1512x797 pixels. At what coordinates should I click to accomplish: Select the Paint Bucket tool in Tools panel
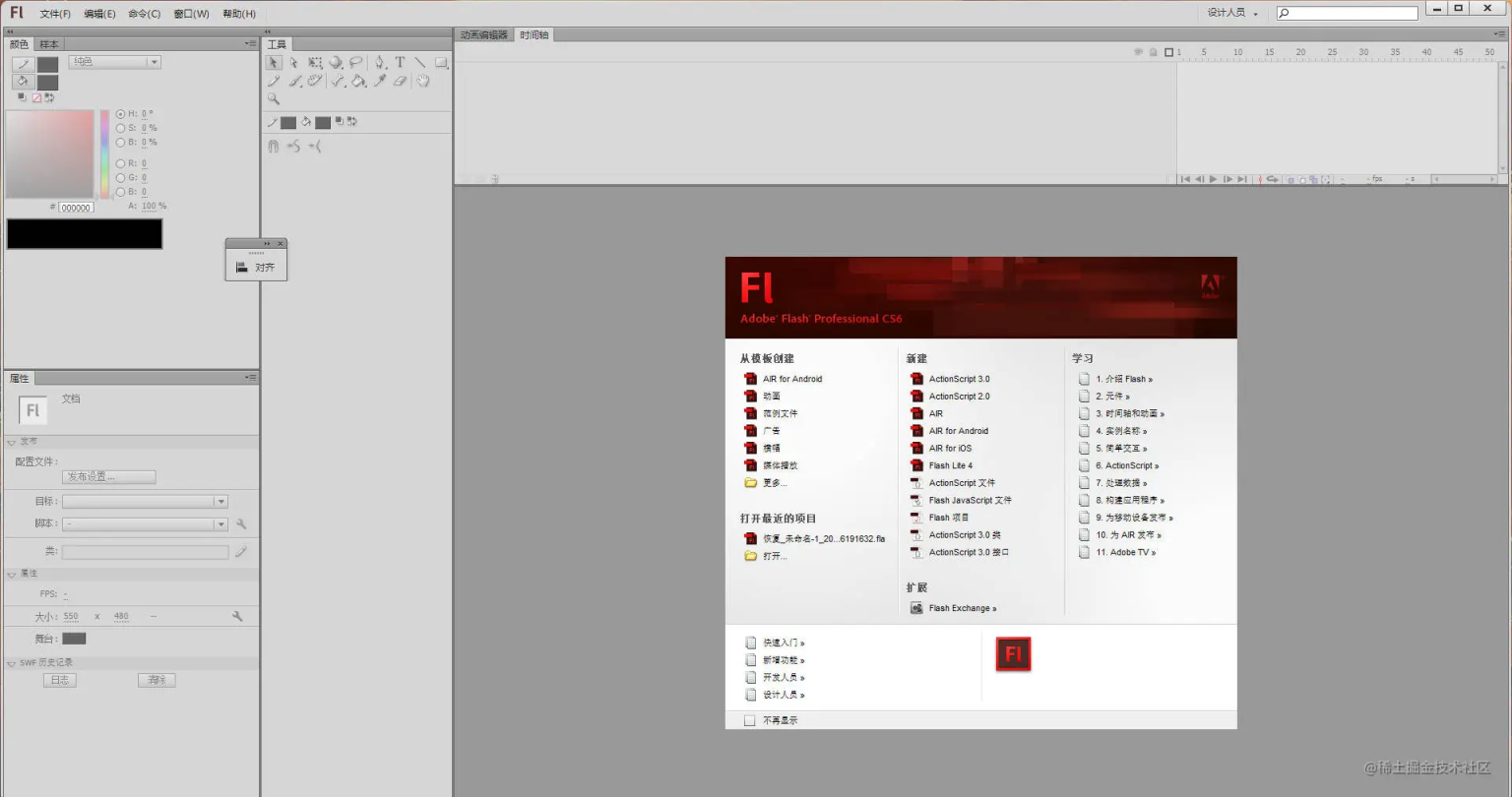click(x=359, y=81)
